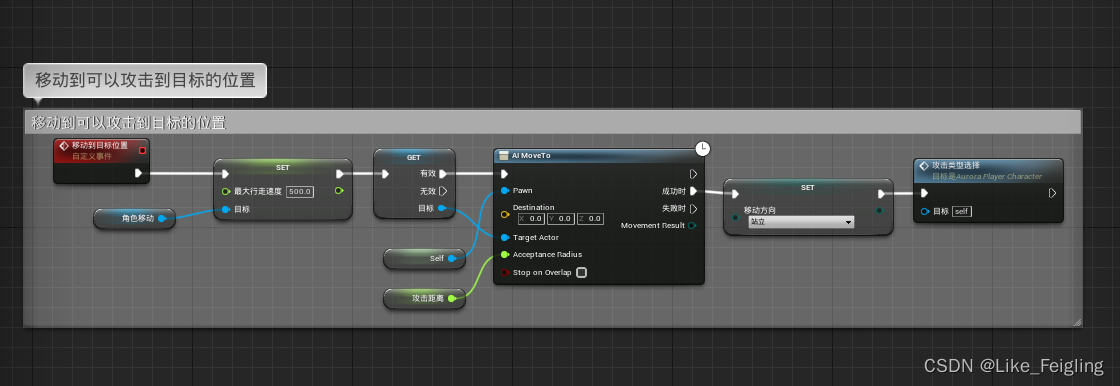Click the floating comment bubble above the box
The height and width of the screenshot is (386, 1120).
[145, 80]
